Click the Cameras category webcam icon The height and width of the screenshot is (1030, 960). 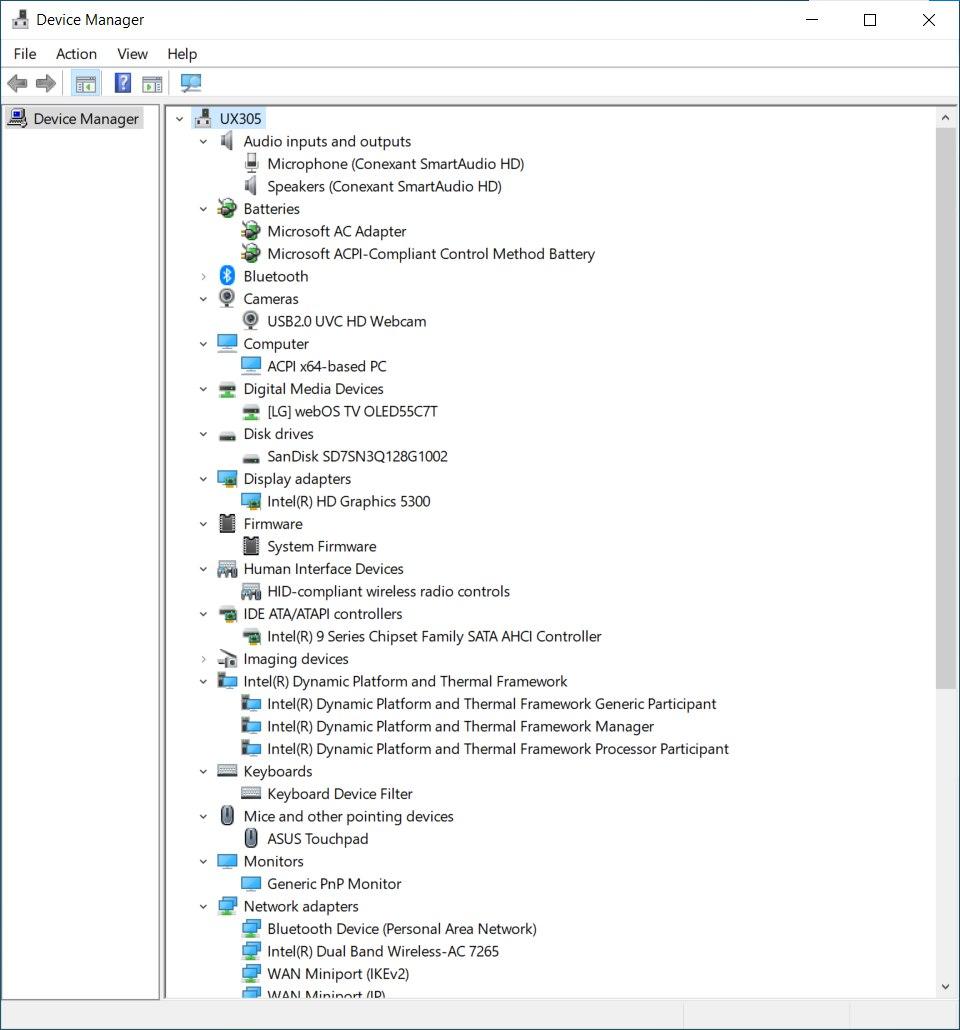pos(227,298)
